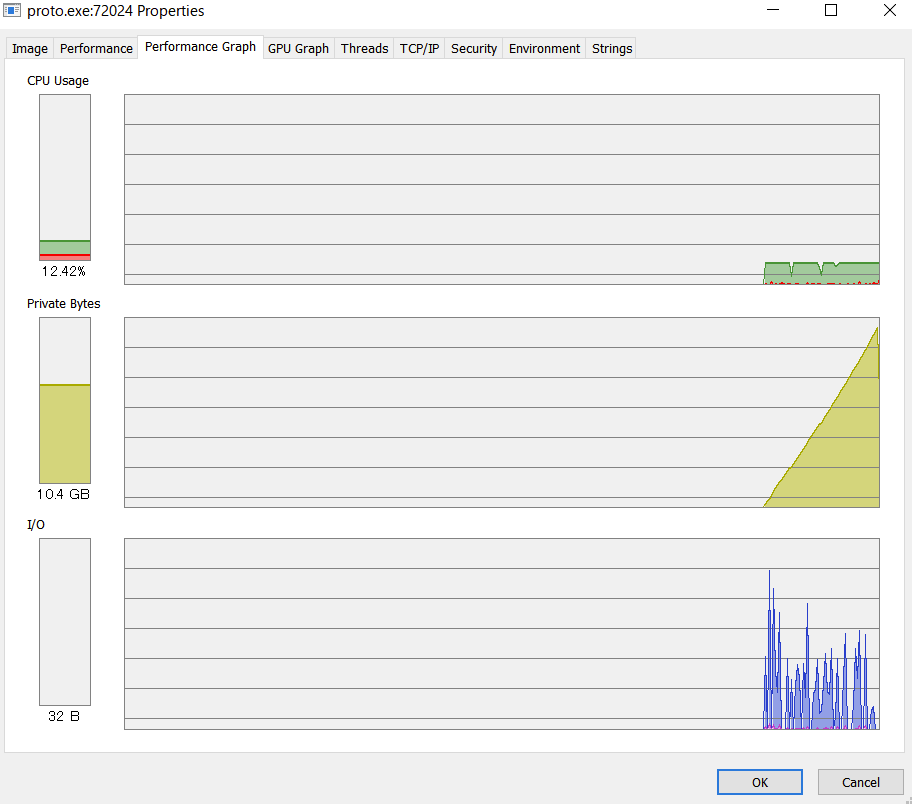912x804 pixels.
Task: Close the Properties window
Action: [x=890, y=10]
